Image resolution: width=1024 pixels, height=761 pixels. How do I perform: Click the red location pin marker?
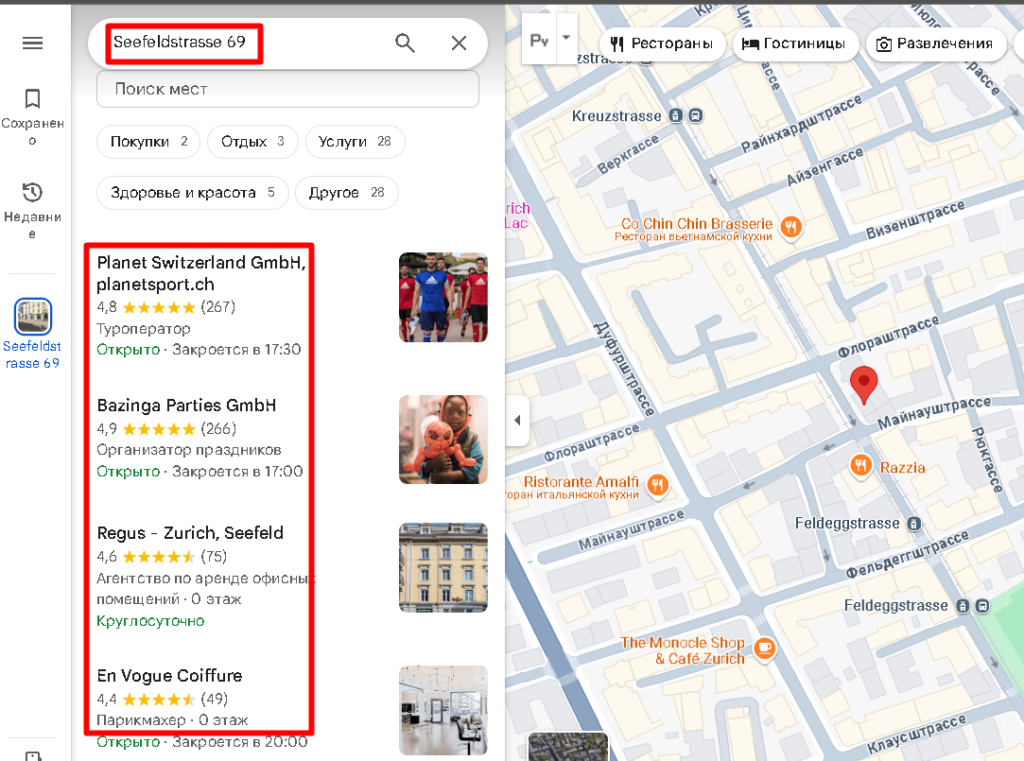tap(863, 384)
